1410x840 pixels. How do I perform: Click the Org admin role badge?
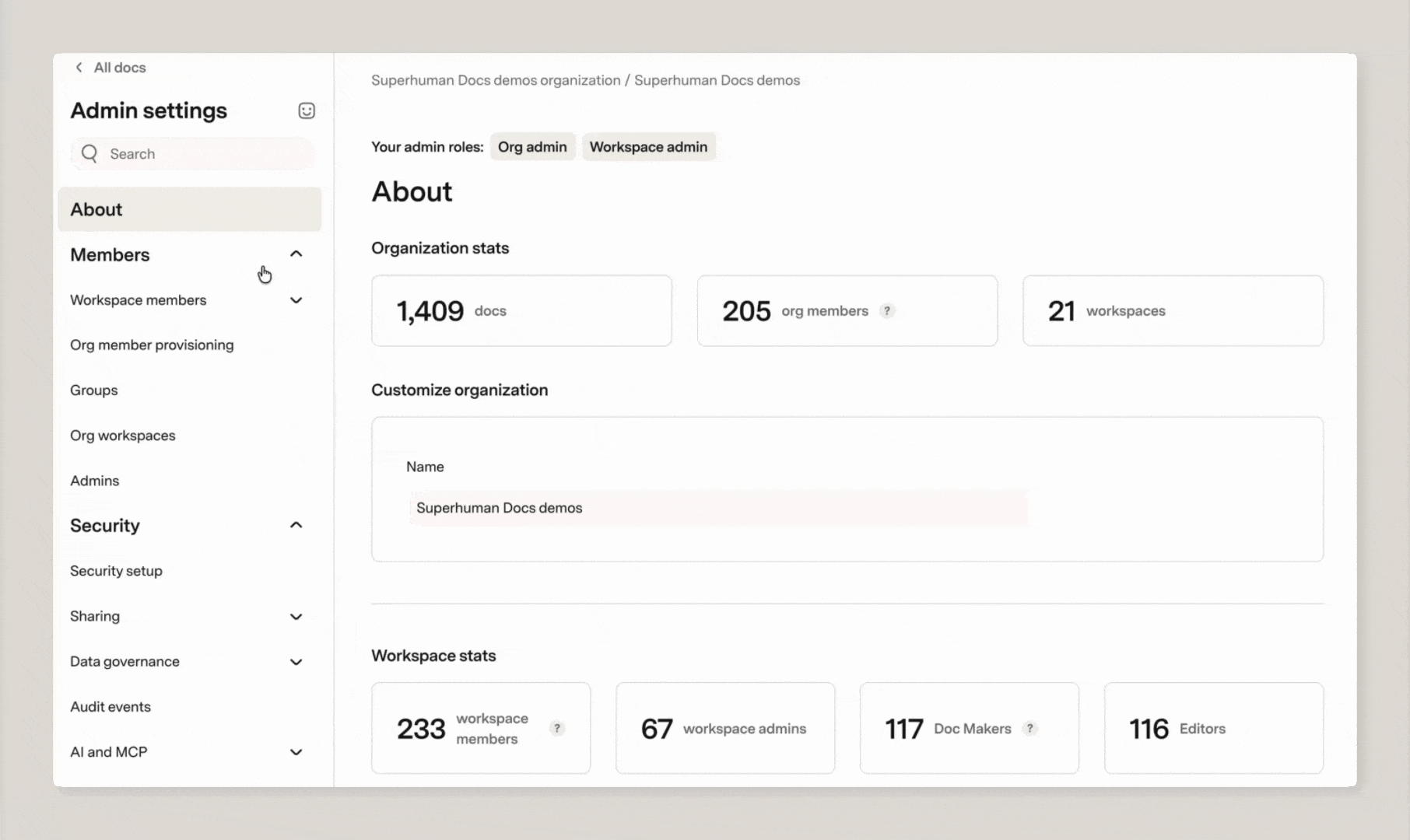click(x=532, y=147)
